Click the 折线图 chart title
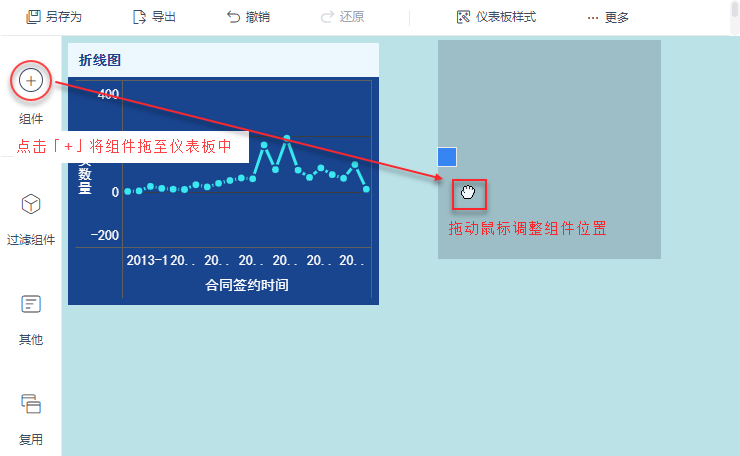The height and width of the screenshot is (456, 740). [x=100, y=60]
